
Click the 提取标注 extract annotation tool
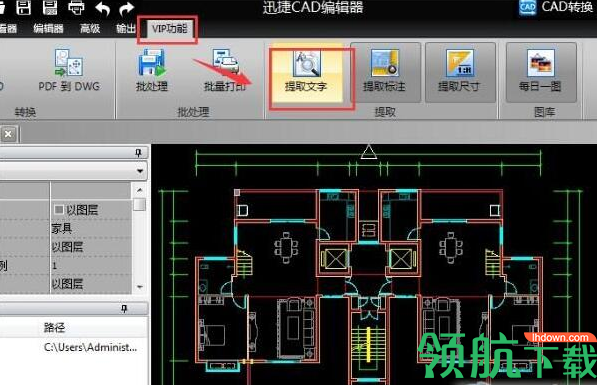pyautogui.click(x=385, y=72)
